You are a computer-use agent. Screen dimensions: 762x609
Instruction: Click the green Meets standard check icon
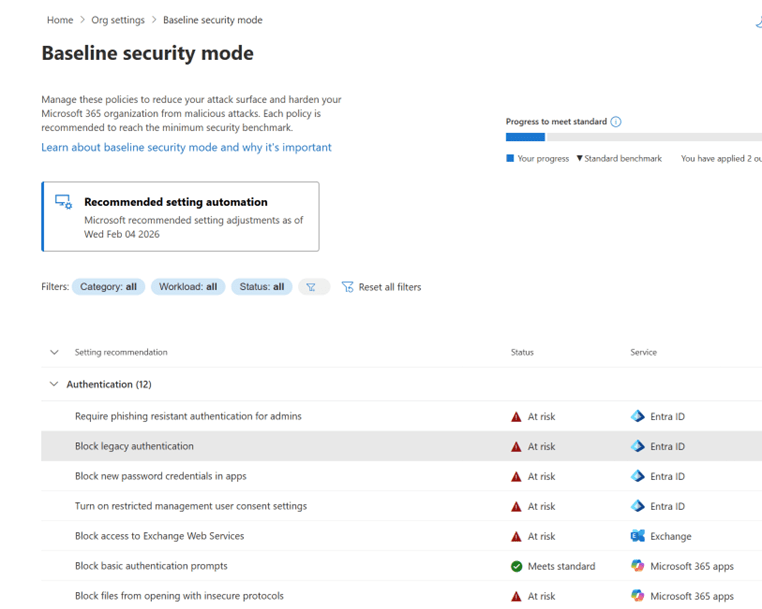coord(517,566)
